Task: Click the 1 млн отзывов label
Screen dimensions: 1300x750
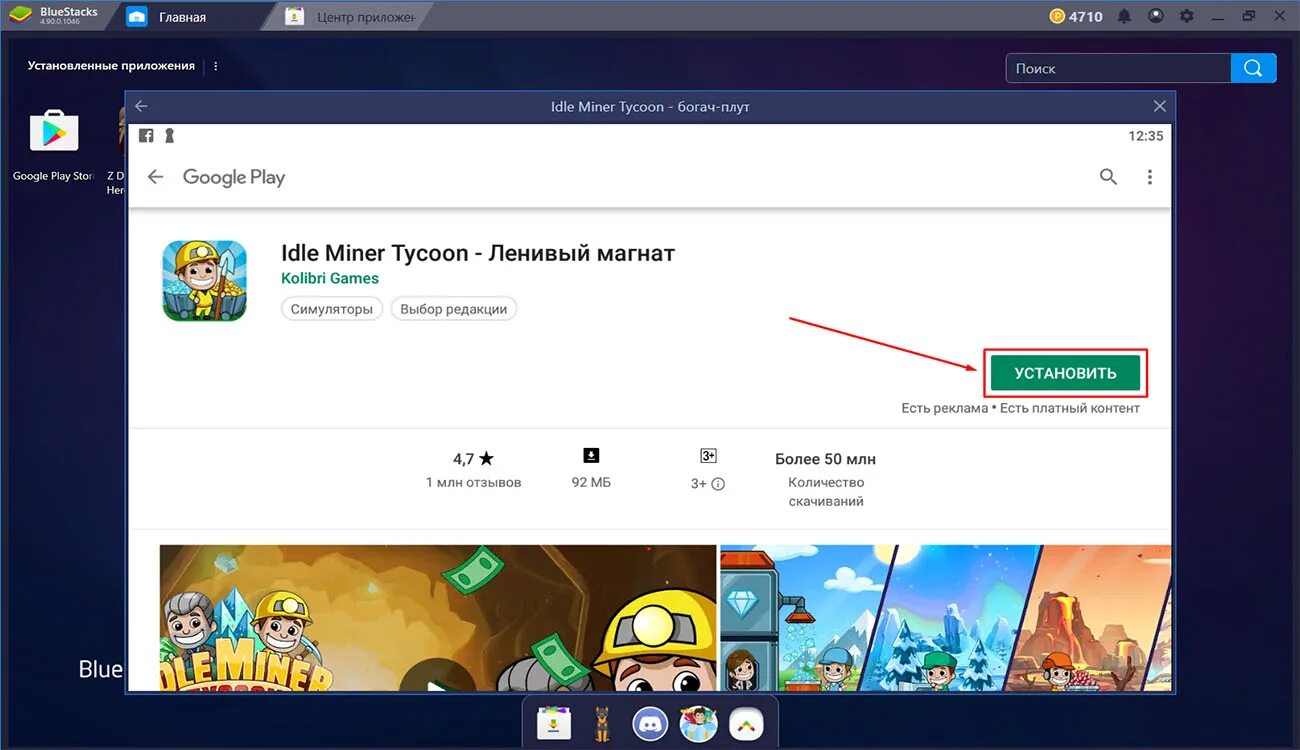Action: (x=473, y=483)
